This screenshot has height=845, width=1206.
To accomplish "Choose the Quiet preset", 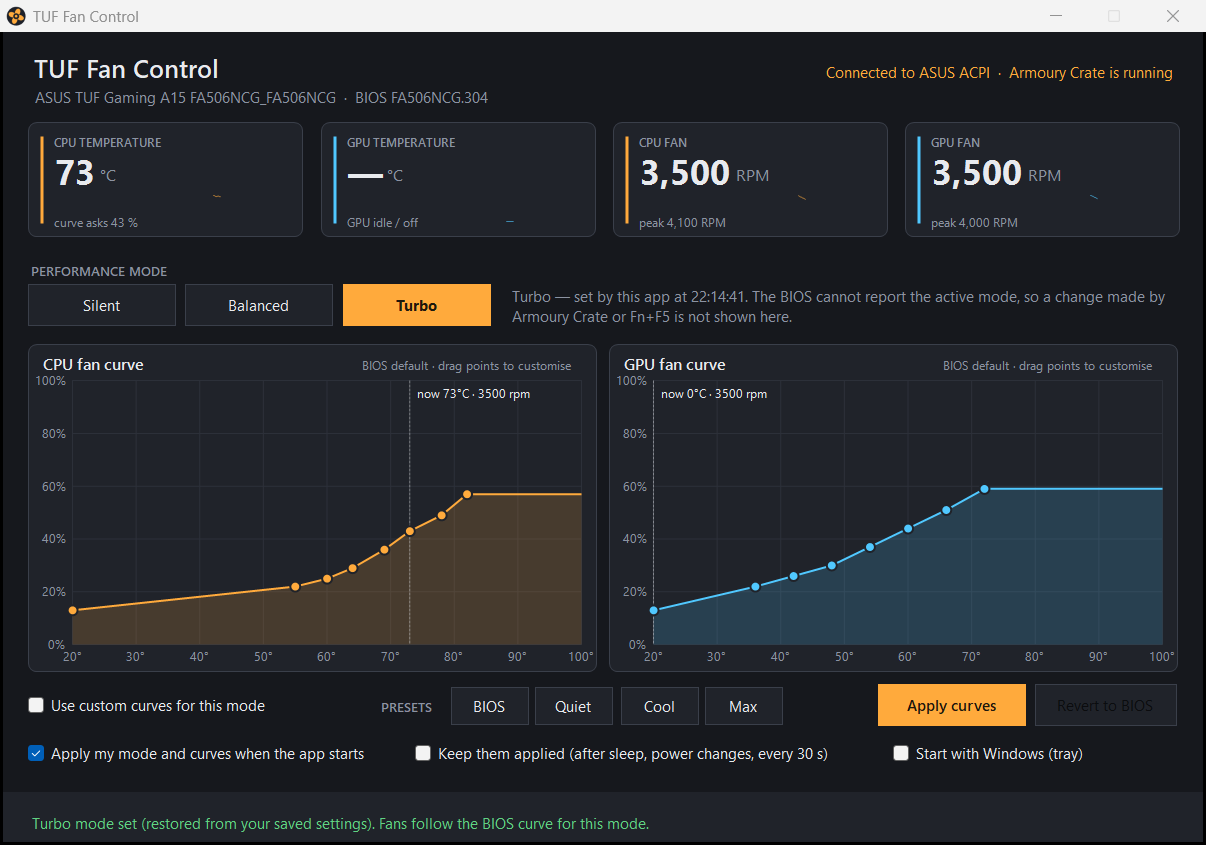I will point(573,706).
